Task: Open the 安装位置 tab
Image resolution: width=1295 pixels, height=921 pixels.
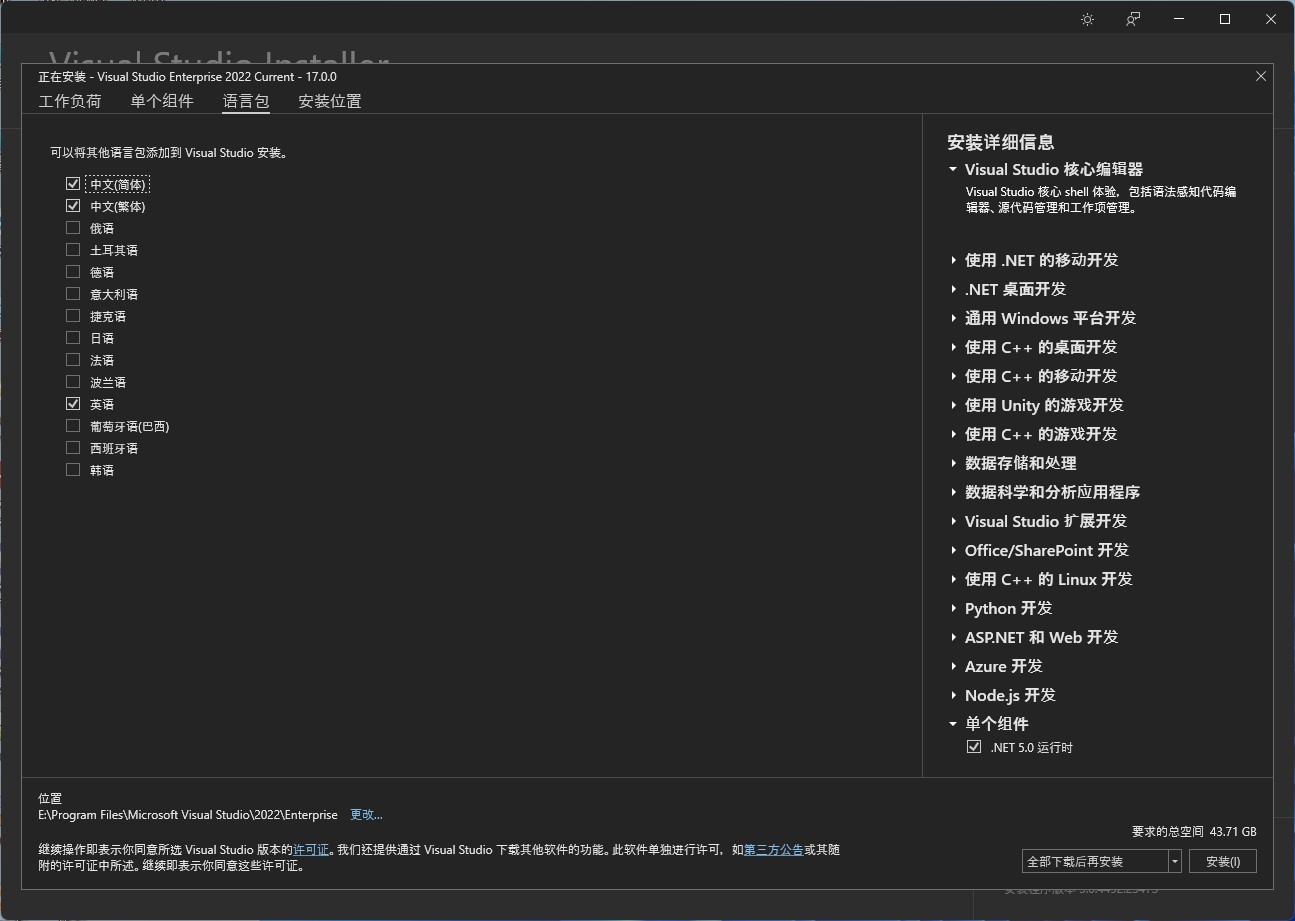Action: point(330,101)
